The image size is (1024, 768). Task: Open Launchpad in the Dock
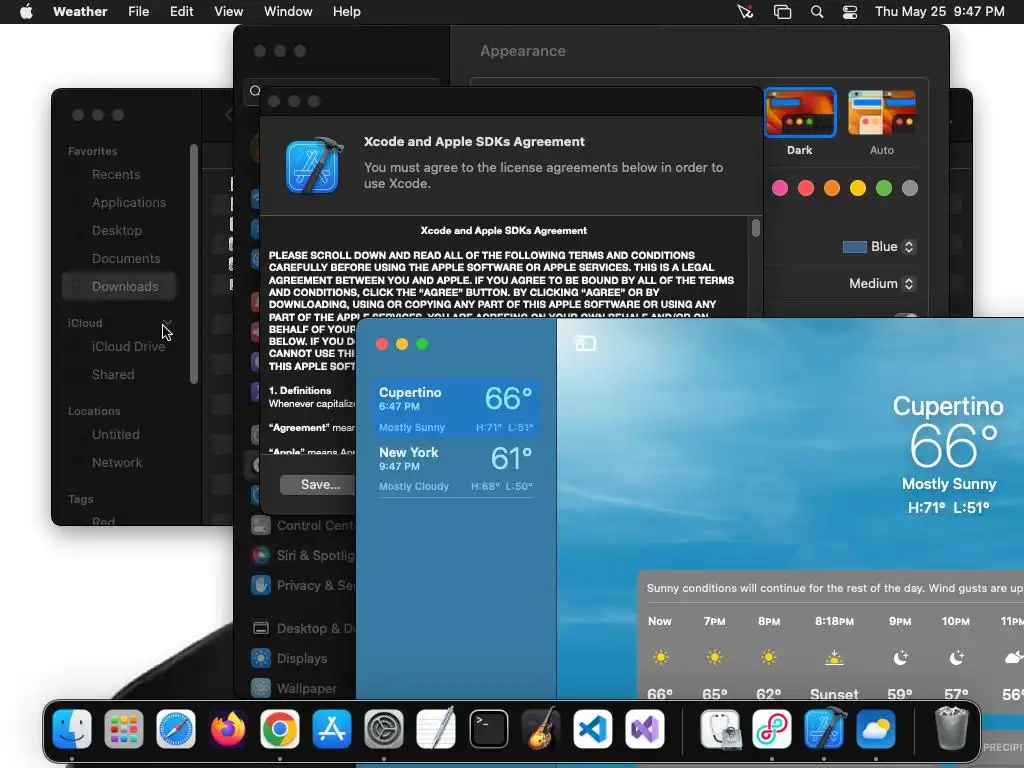[123, 729]
